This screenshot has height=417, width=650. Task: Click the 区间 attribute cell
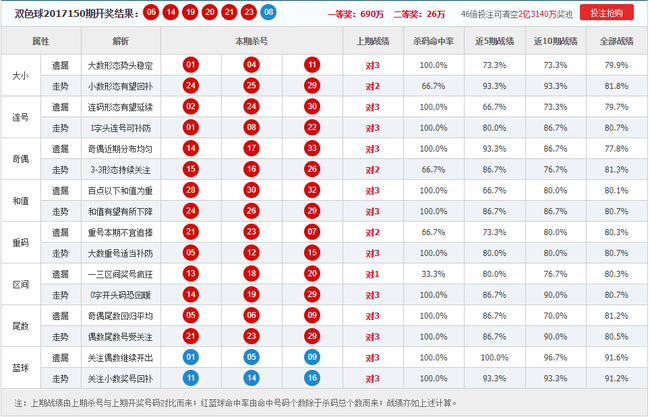(21, 284)
